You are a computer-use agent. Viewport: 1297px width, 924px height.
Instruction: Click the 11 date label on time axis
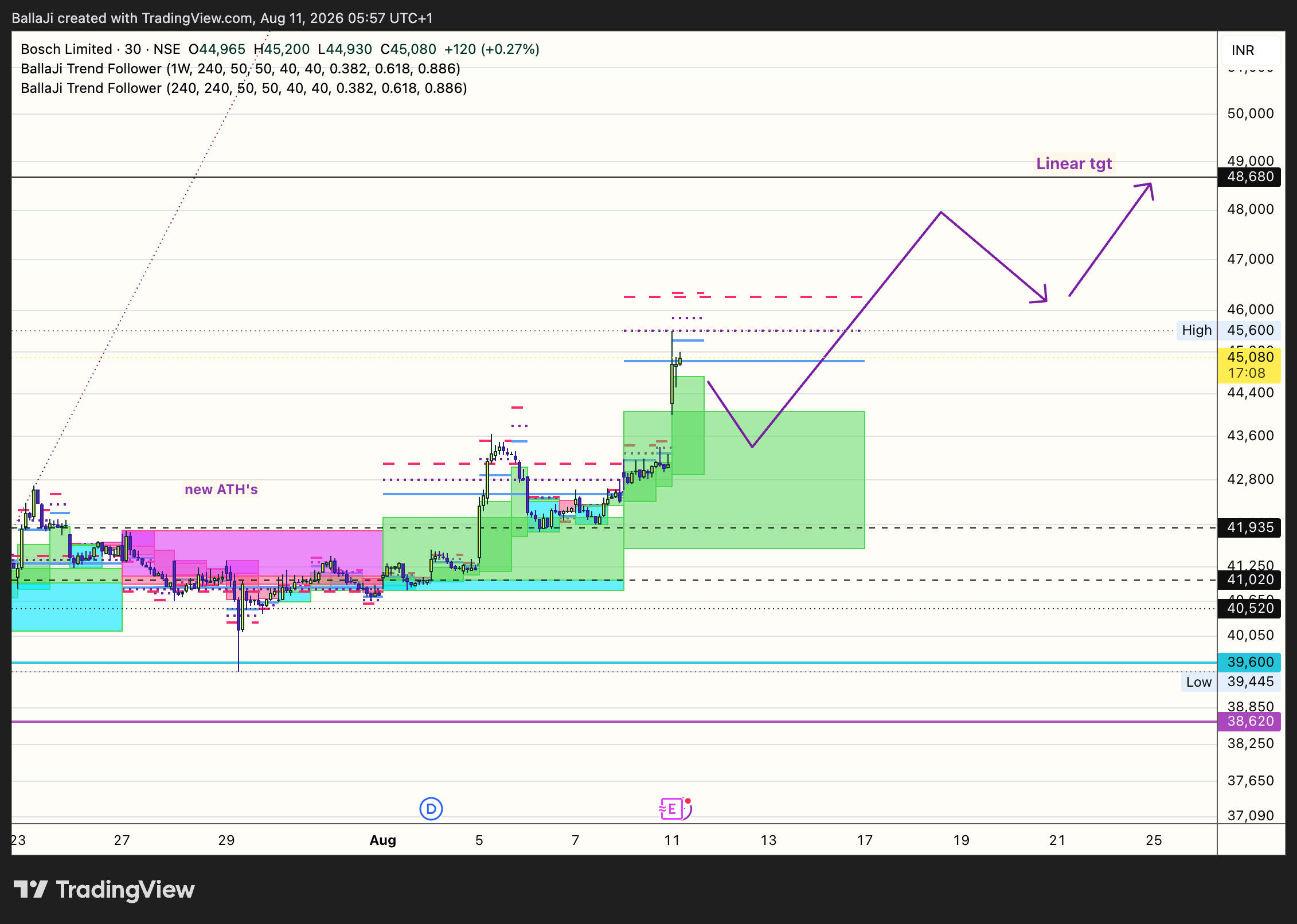672,840
